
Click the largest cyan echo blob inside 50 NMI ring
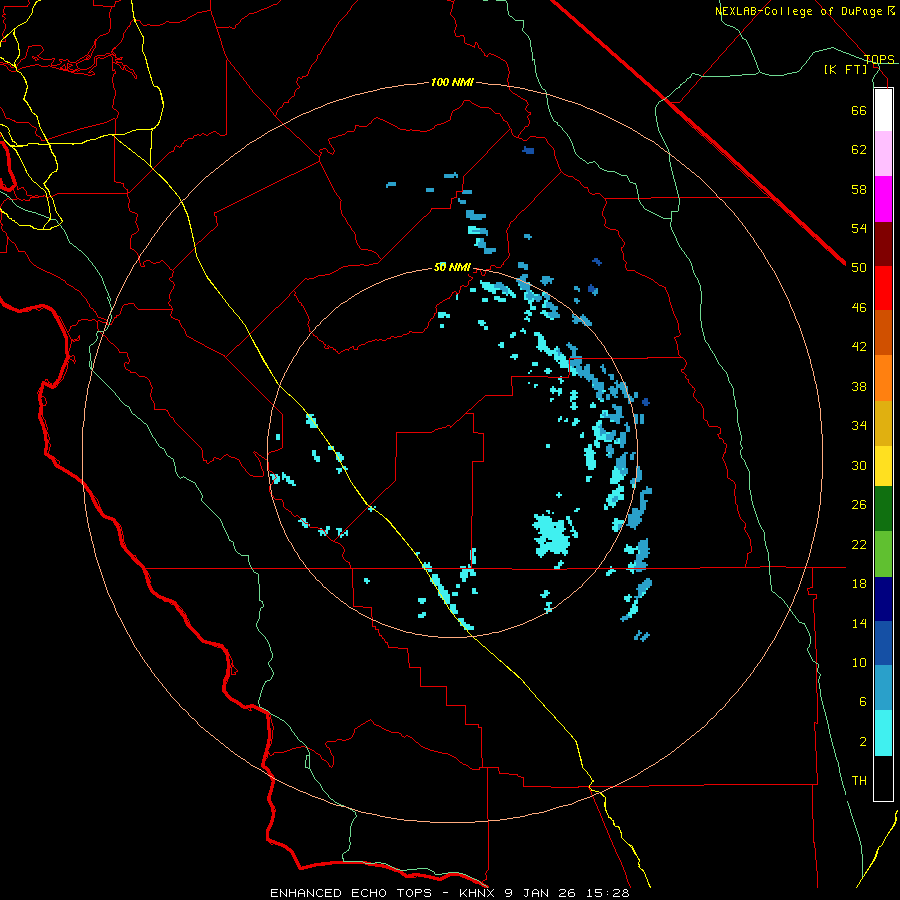coord(553,536)
